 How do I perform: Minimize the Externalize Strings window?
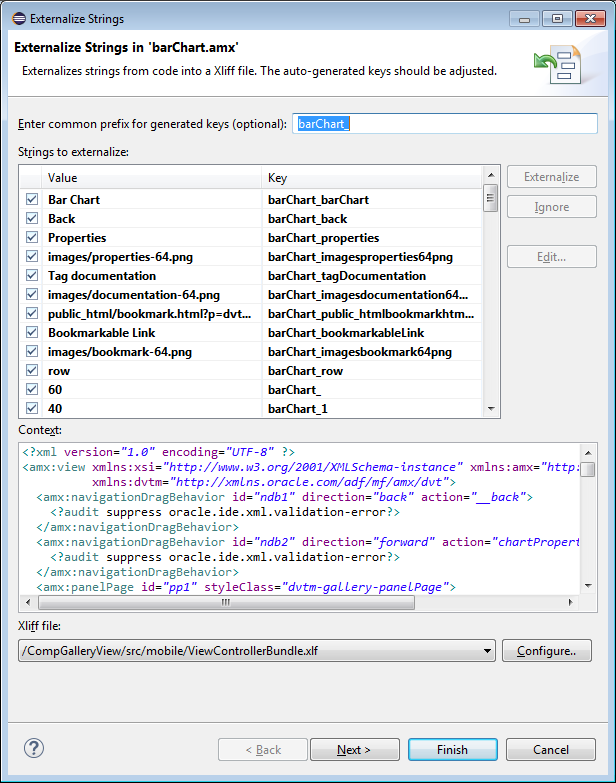tap(524, 19)
